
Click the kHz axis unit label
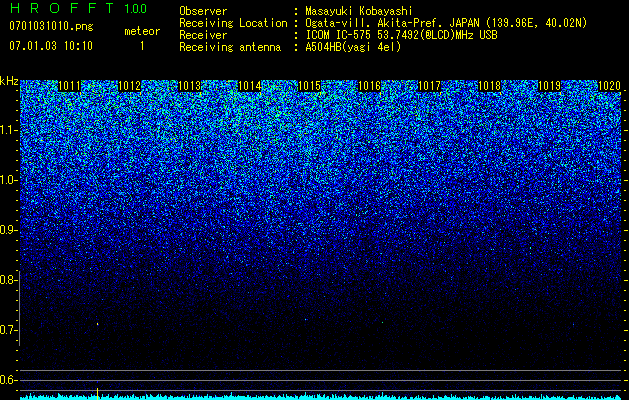(x=9, y=81)
